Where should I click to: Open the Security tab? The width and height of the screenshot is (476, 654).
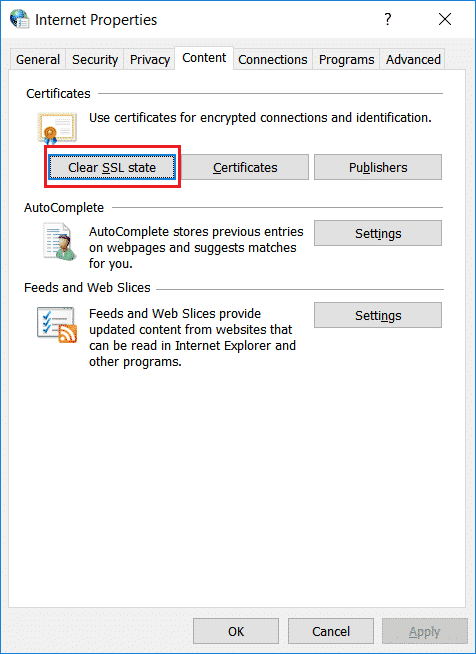point(95,60)
